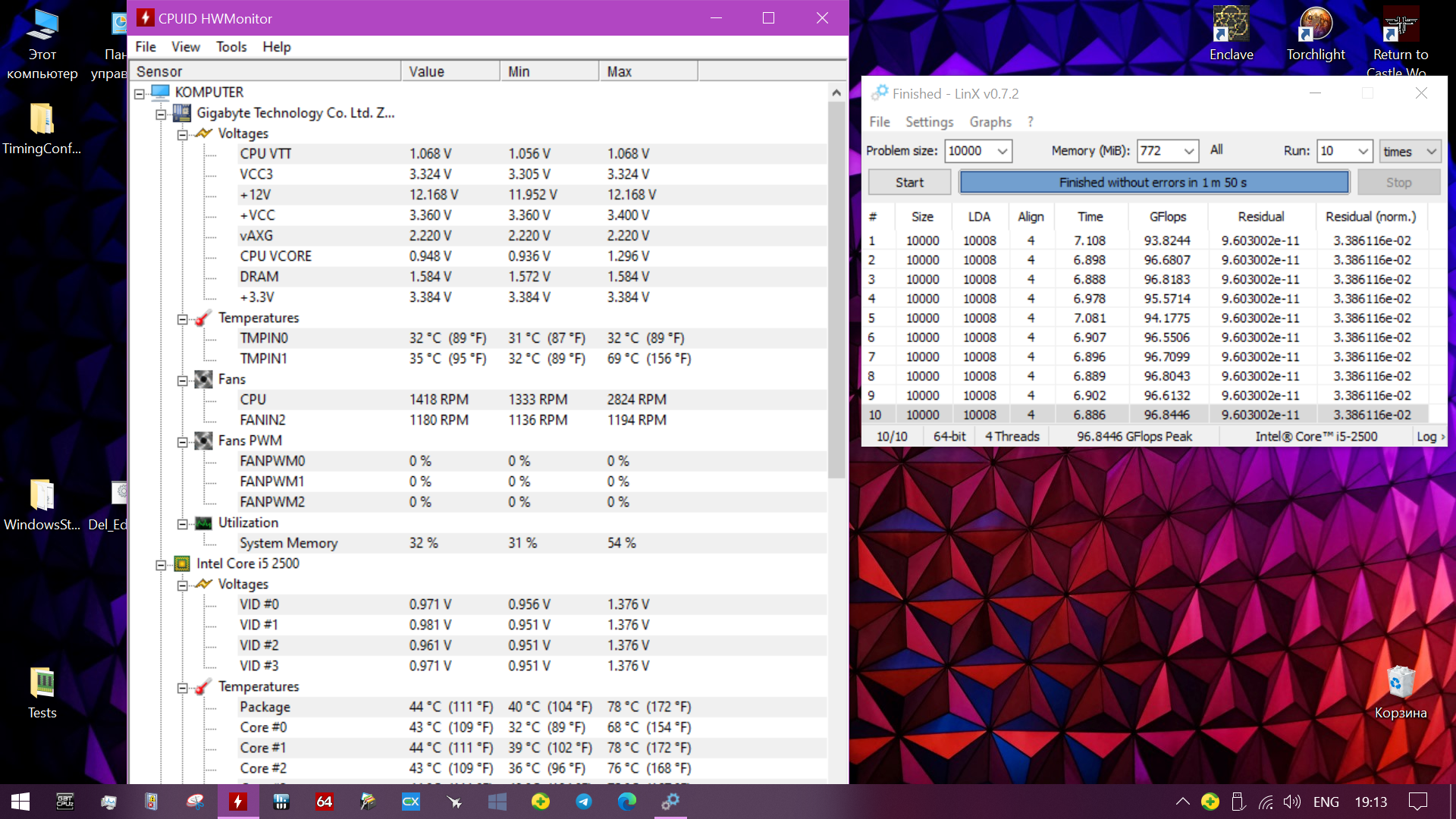Screen dimensions: 1456x819
Task: Open the Graphs menu in LinX
Action: coord(990,122)
